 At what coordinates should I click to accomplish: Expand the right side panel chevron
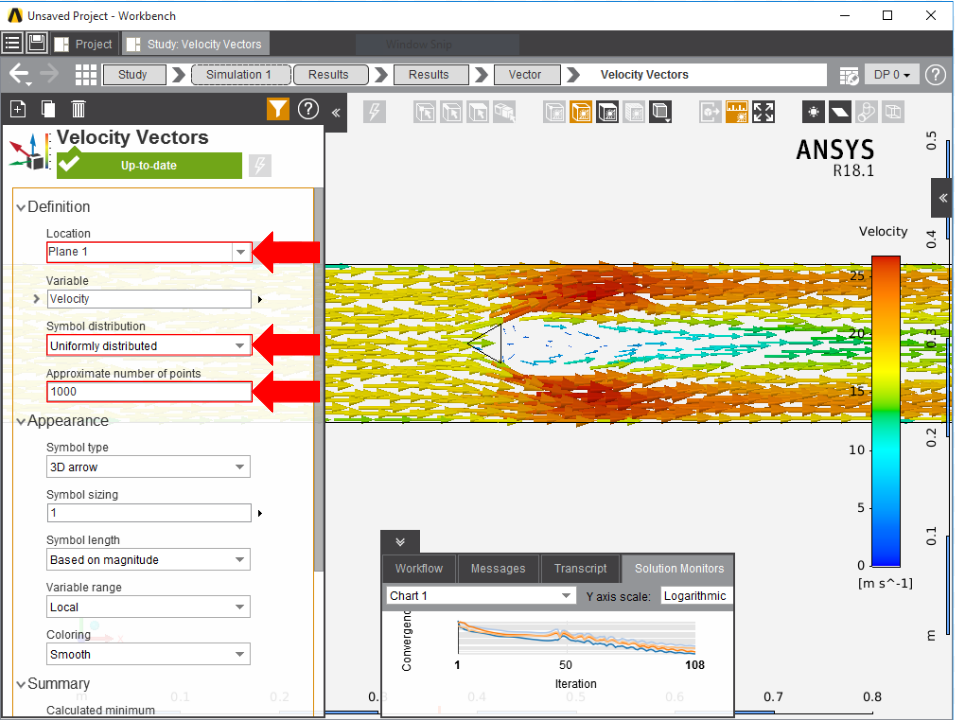[x=942, y=198]
